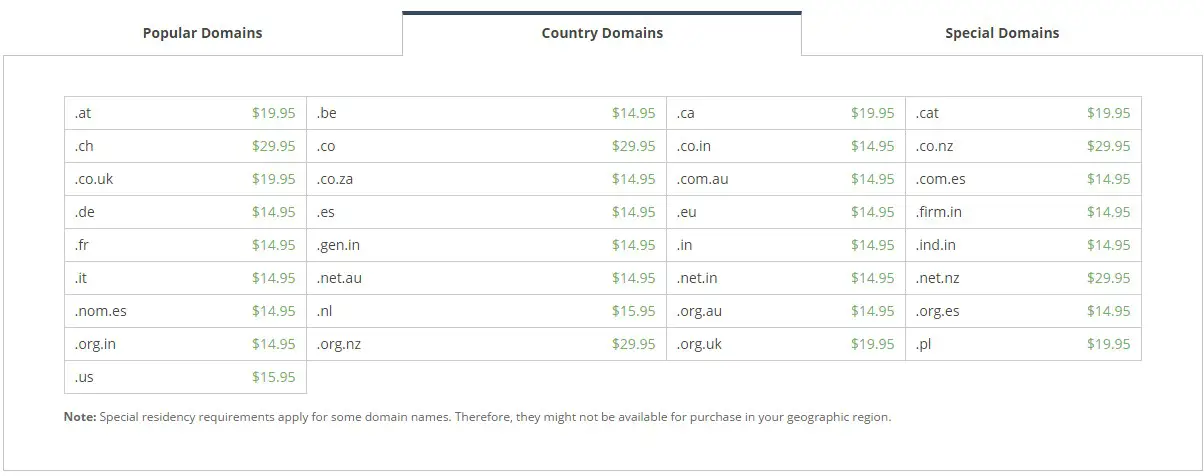Pick the .be domain cell
The height and width of the screenshot is (476, 1204).
point(486,113)
